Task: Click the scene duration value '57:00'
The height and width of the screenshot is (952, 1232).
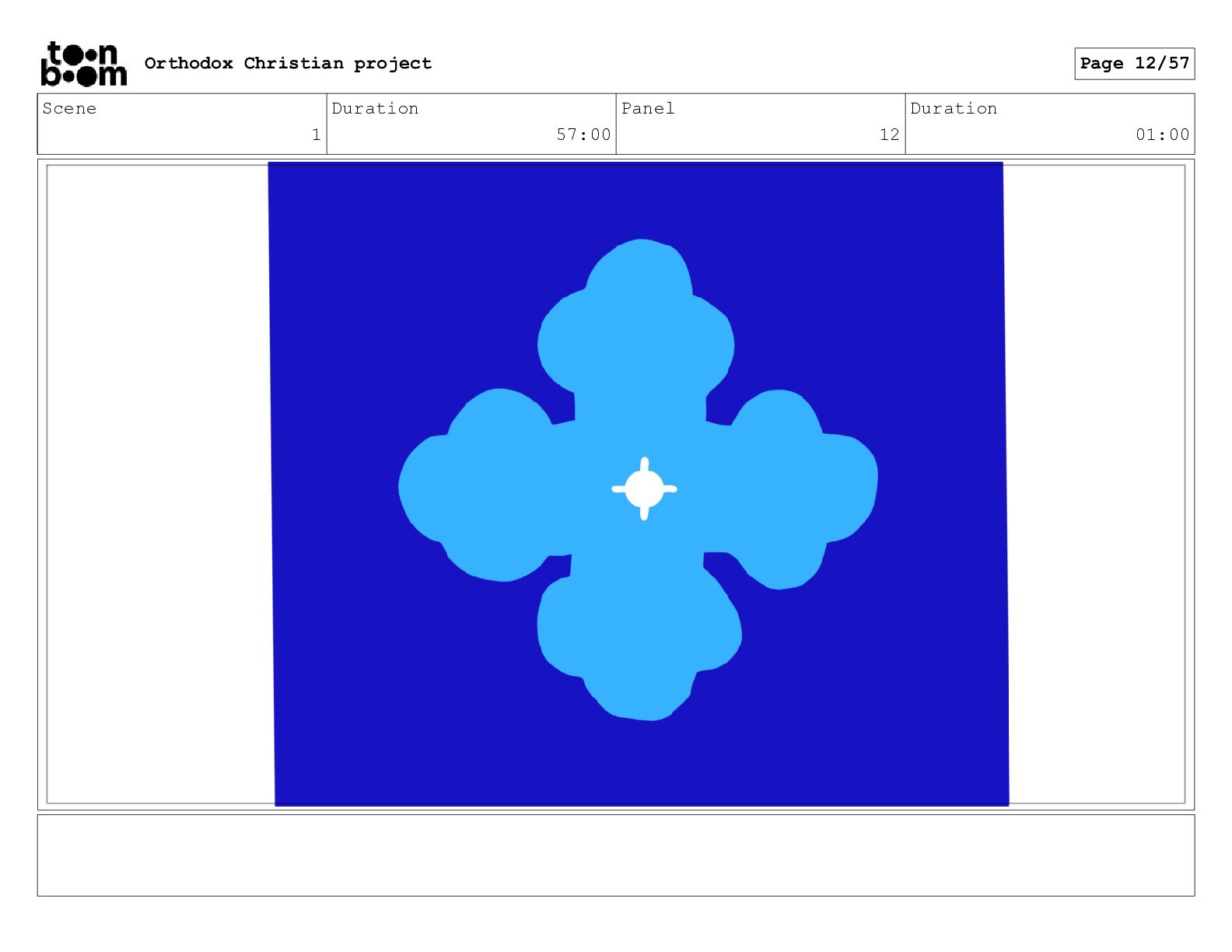Action: [583, 135]
